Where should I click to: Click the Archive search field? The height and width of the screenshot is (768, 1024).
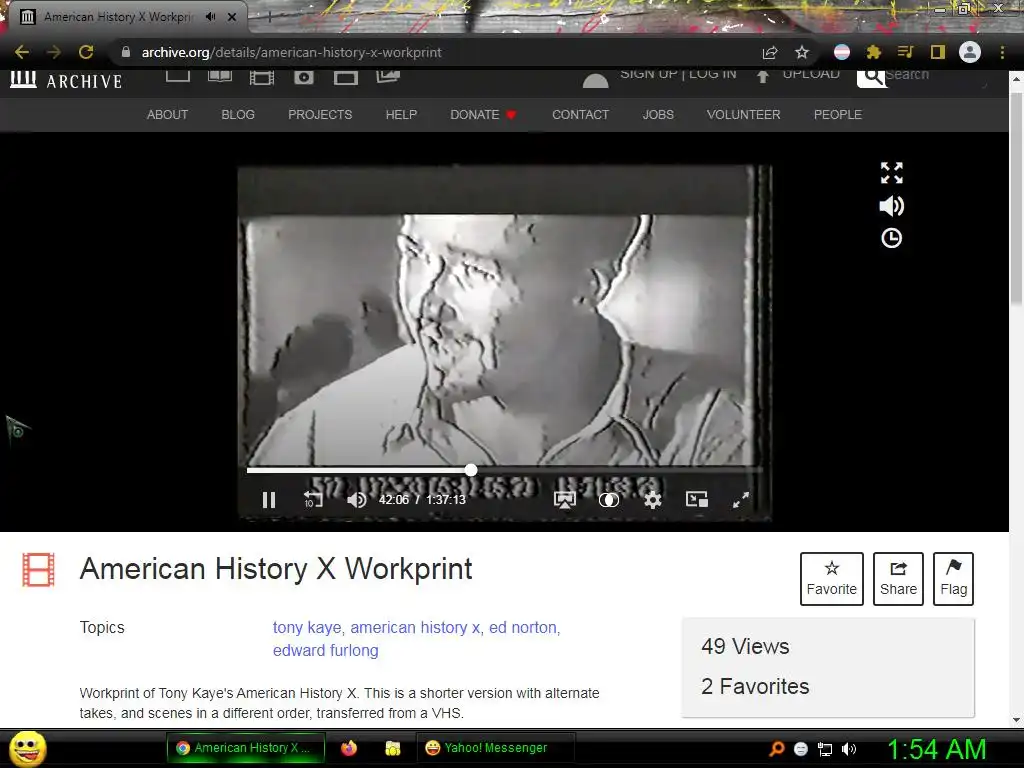point(934,76)
